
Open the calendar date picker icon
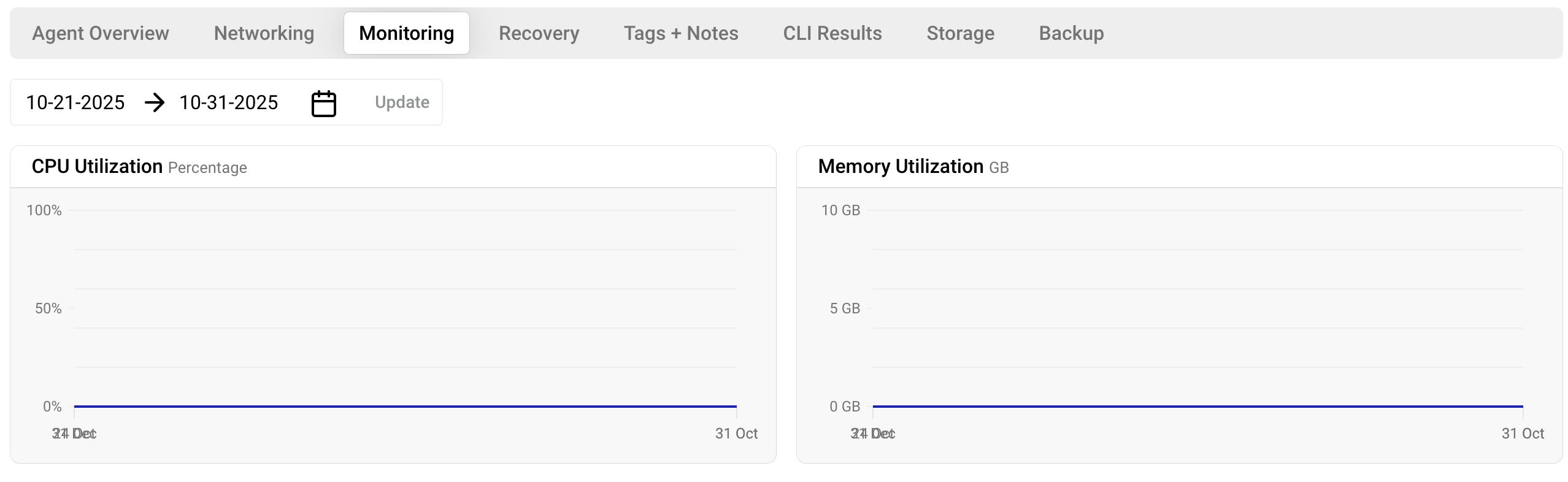(x=323, y=103)
